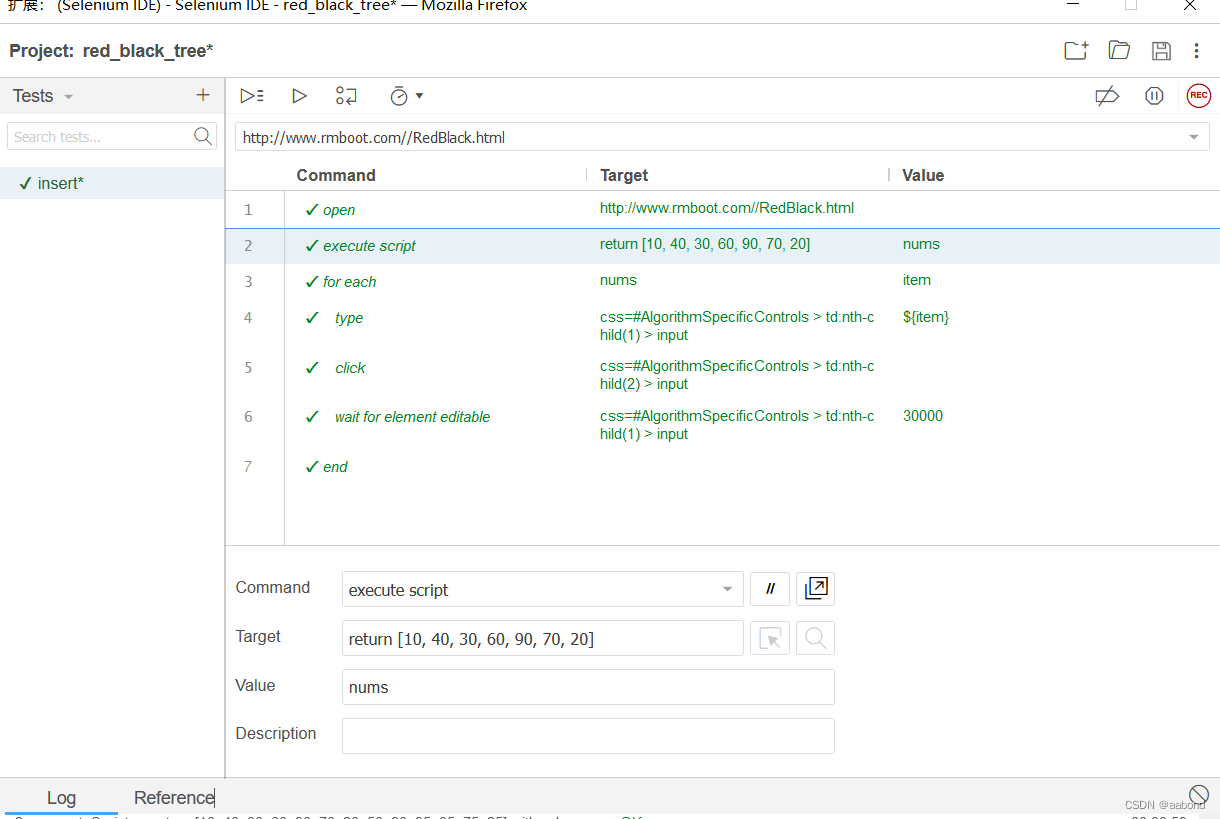Step over current command
Screen dimensions: 1220x819
[x=346, y=96]
